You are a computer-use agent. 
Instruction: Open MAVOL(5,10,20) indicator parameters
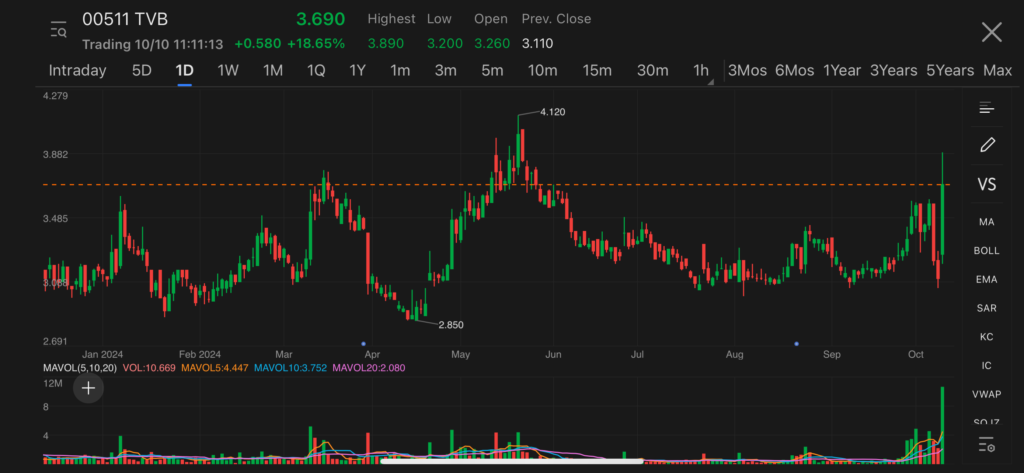[80, 368]
